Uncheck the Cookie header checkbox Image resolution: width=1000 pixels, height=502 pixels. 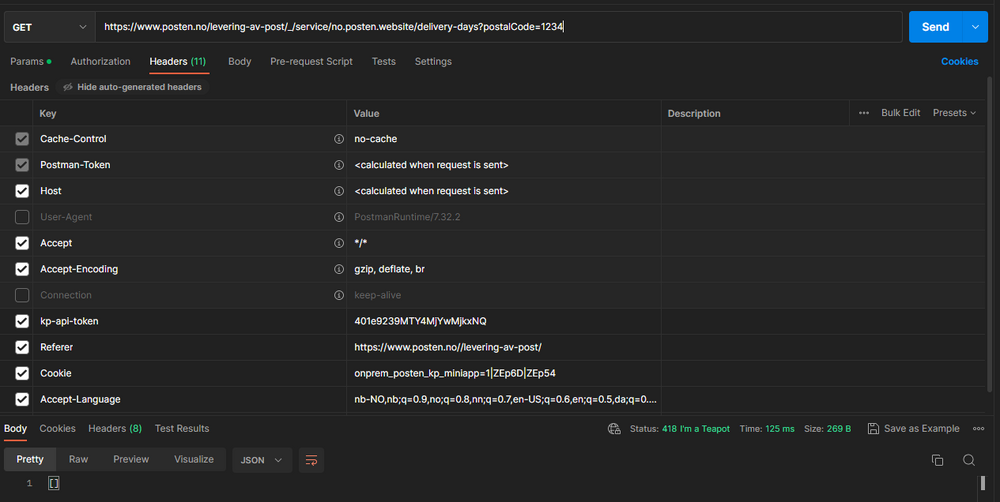pyautogui.click(x=22, y=373)
